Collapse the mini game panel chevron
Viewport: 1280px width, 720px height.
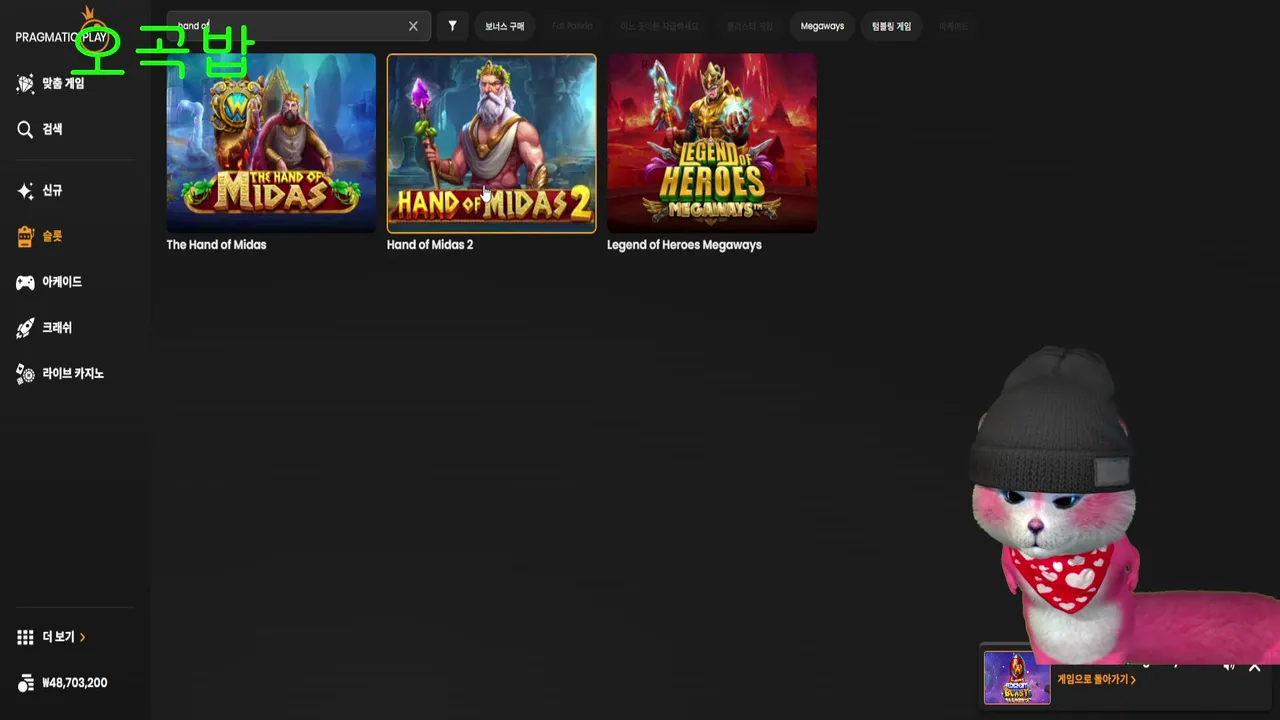(x=1254, y=667)
